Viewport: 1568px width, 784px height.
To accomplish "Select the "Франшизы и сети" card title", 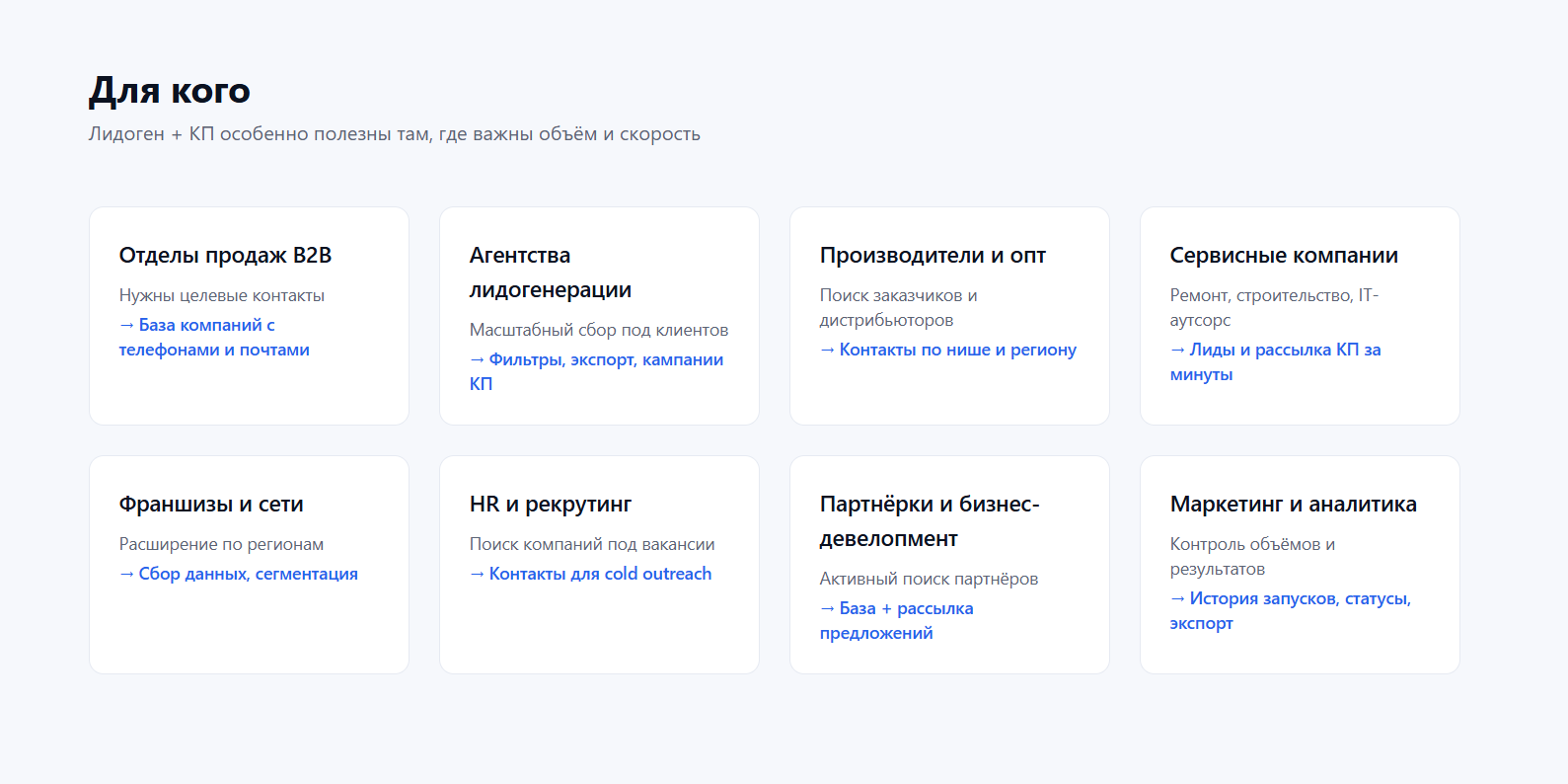I will tap(211, 505).
